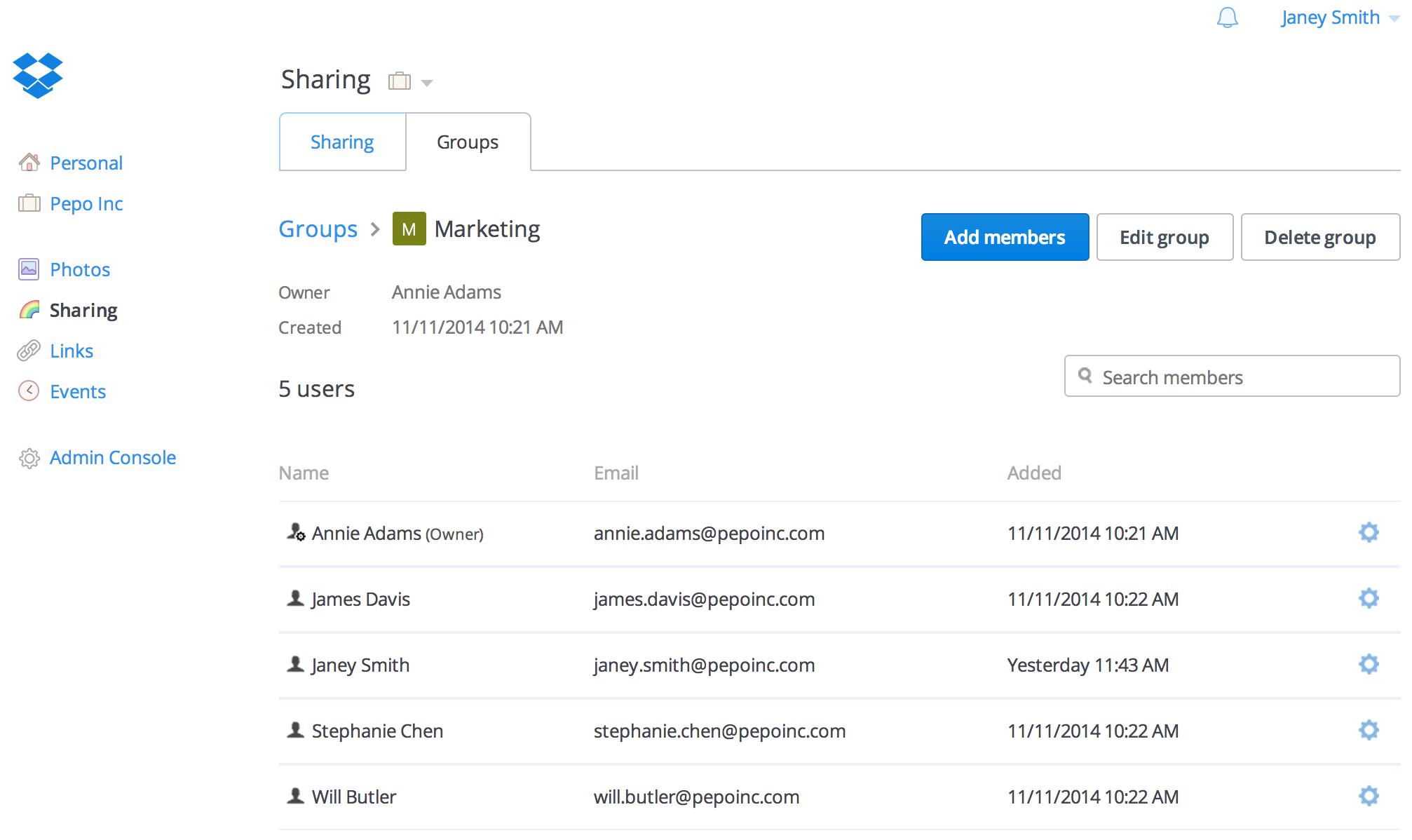The height and width of the screenshot is (840, 1412).
Task: Click the notification bell icon
Action: click(1226, 17)
